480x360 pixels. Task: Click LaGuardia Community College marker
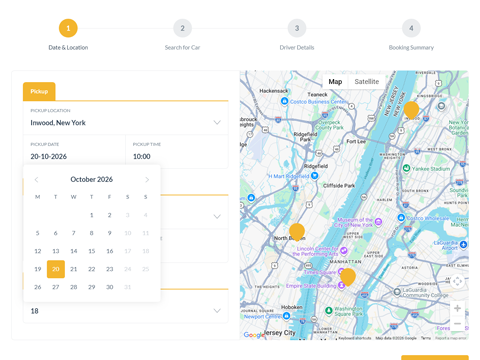397,292
